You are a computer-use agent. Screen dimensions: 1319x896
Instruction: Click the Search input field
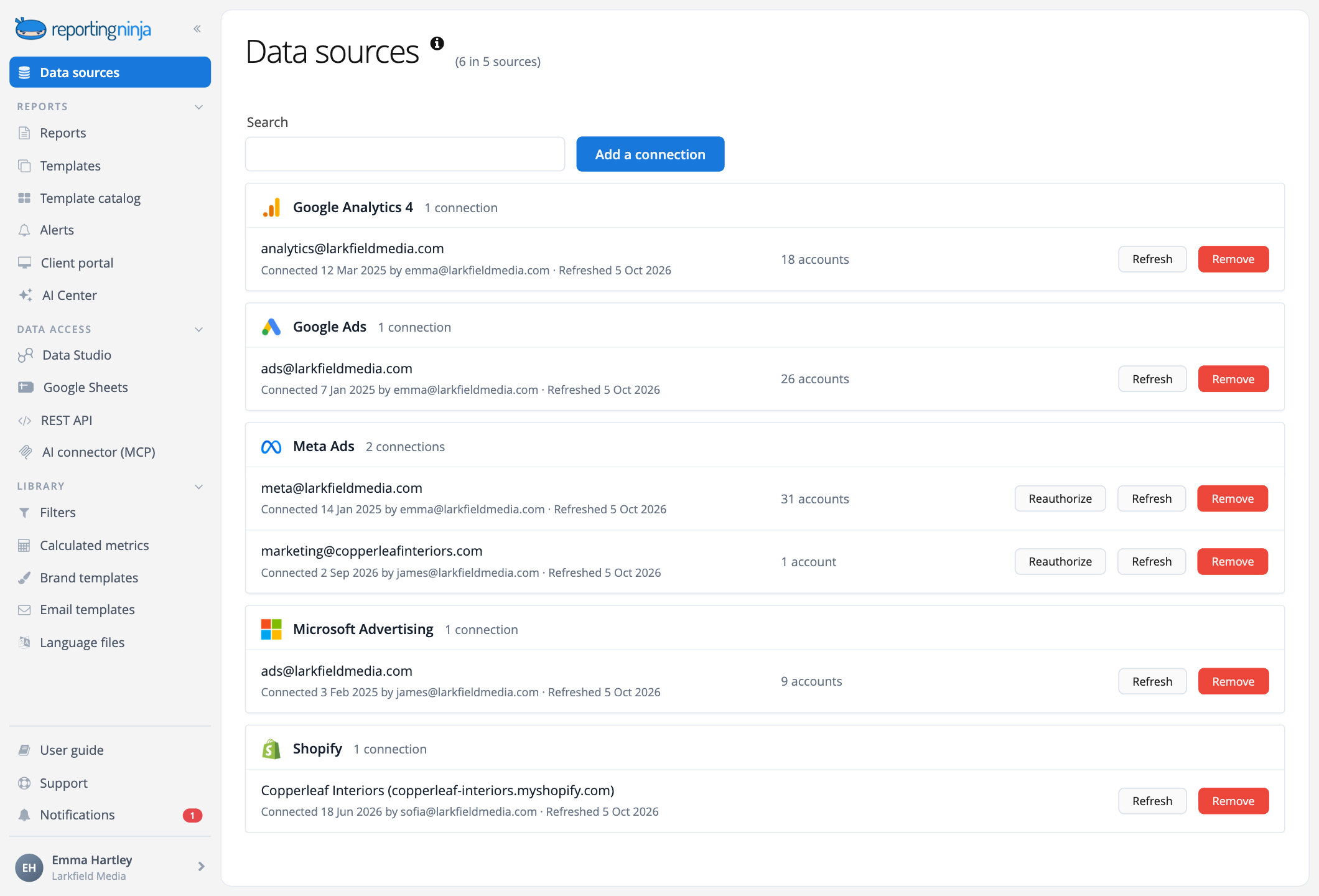coord(405,154)
